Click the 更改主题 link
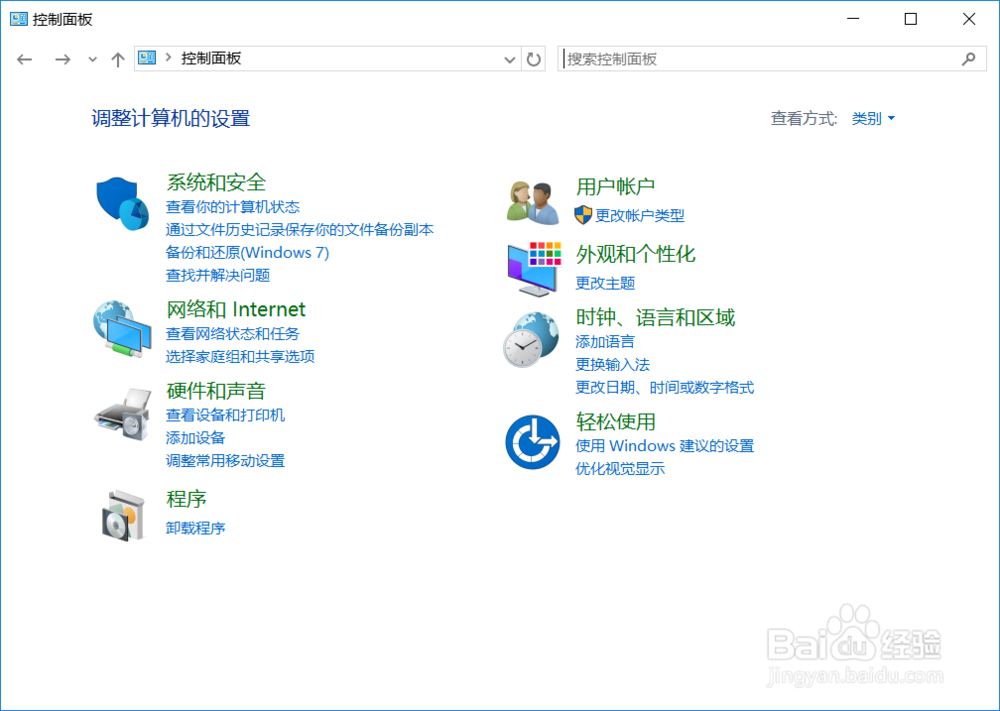Image resolution: width=1000 pixels, height=711 pixels. [x=605, y=283]
